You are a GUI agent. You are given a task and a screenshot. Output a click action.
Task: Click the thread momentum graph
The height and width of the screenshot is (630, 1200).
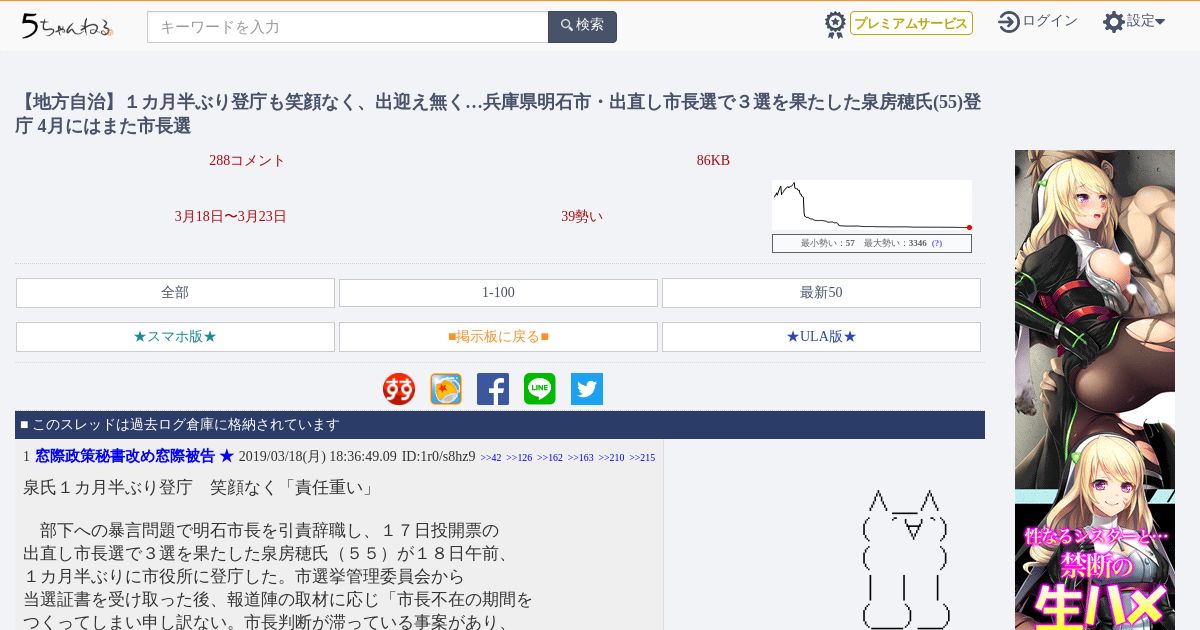pyautogui.click(x=872, y=206)
